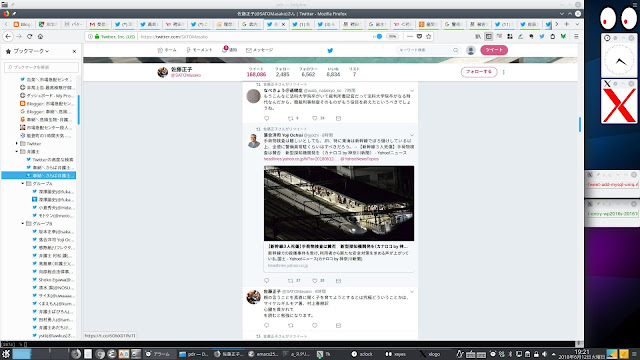Open the Firefox hamburger menu
The image size is (640, 360).
pyautogui.click(x=576, y=36)
